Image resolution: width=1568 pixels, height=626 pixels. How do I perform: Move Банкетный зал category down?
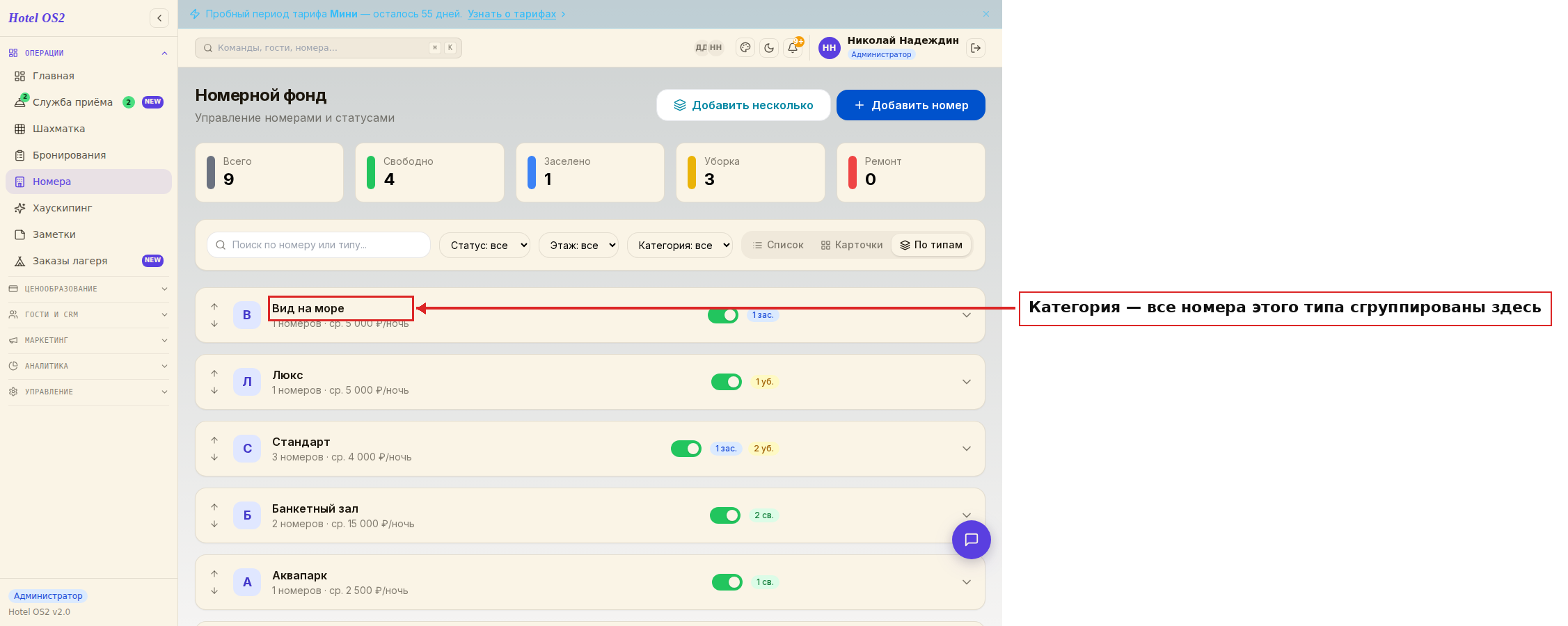pos(214,524)
